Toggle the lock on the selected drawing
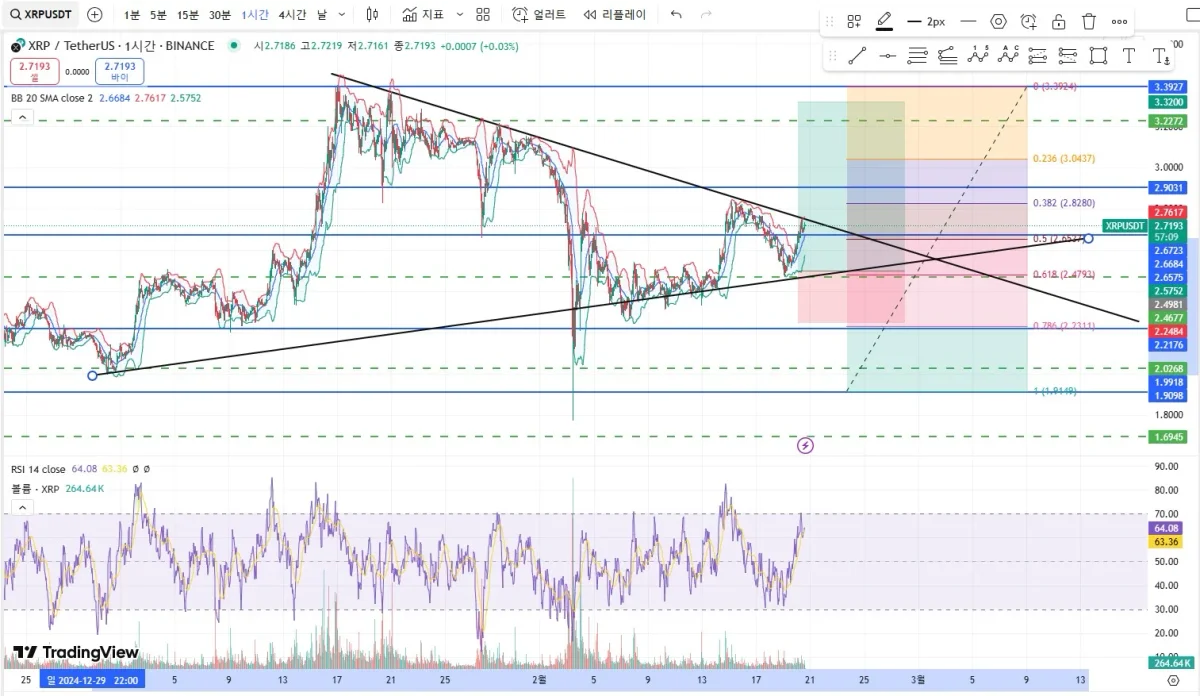This screenshot has width=1200, height=696. coord(1059,21)
